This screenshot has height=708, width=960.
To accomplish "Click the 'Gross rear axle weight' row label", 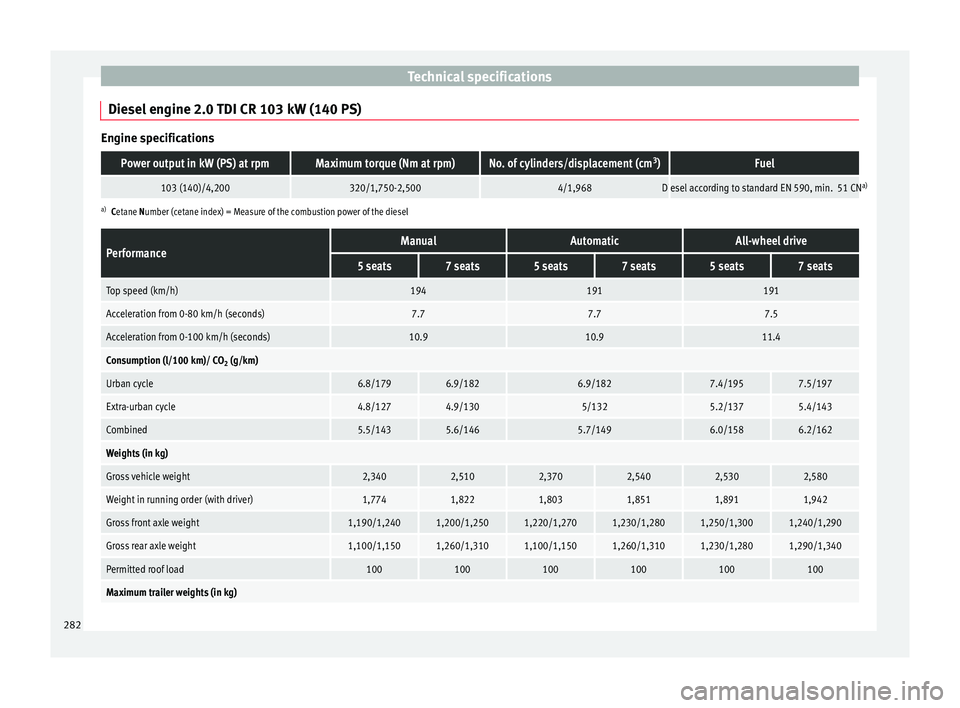I will [151, 546].
